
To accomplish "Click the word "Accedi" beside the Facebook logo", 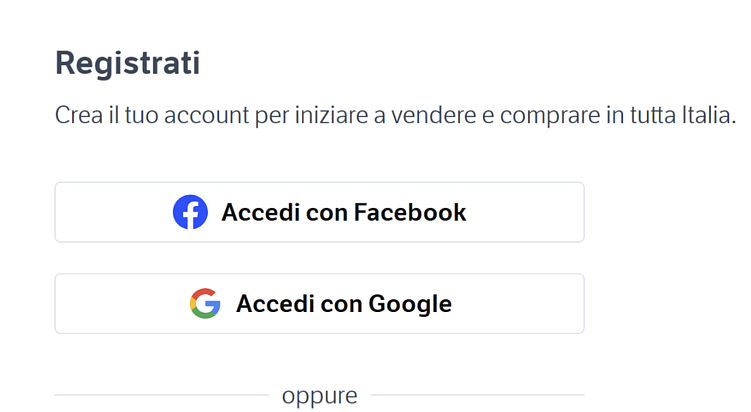I will (x=254, y=212).
